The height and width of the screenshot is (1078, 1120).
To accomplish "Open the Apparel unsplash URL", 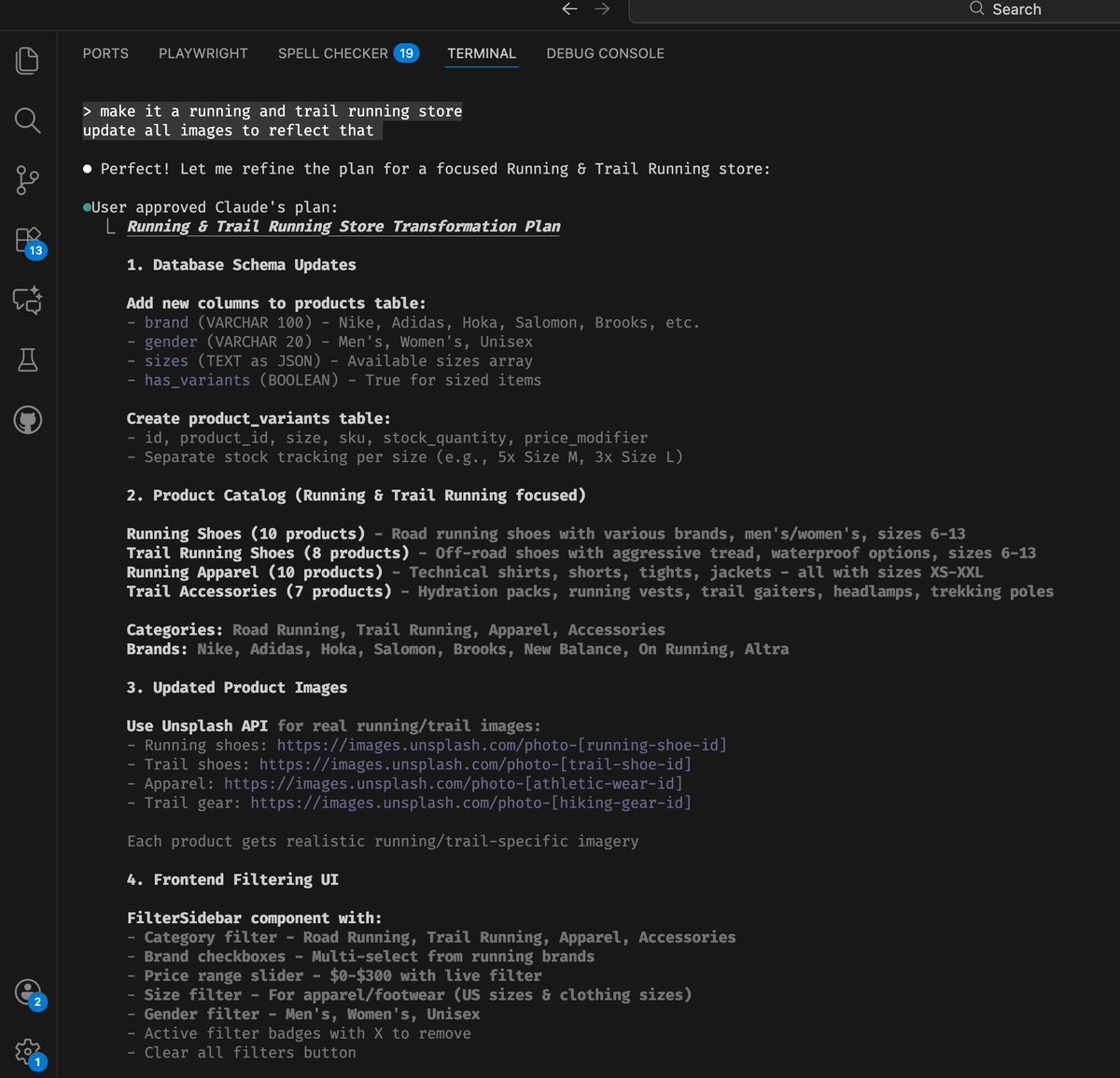I will (x=453, y=783).
